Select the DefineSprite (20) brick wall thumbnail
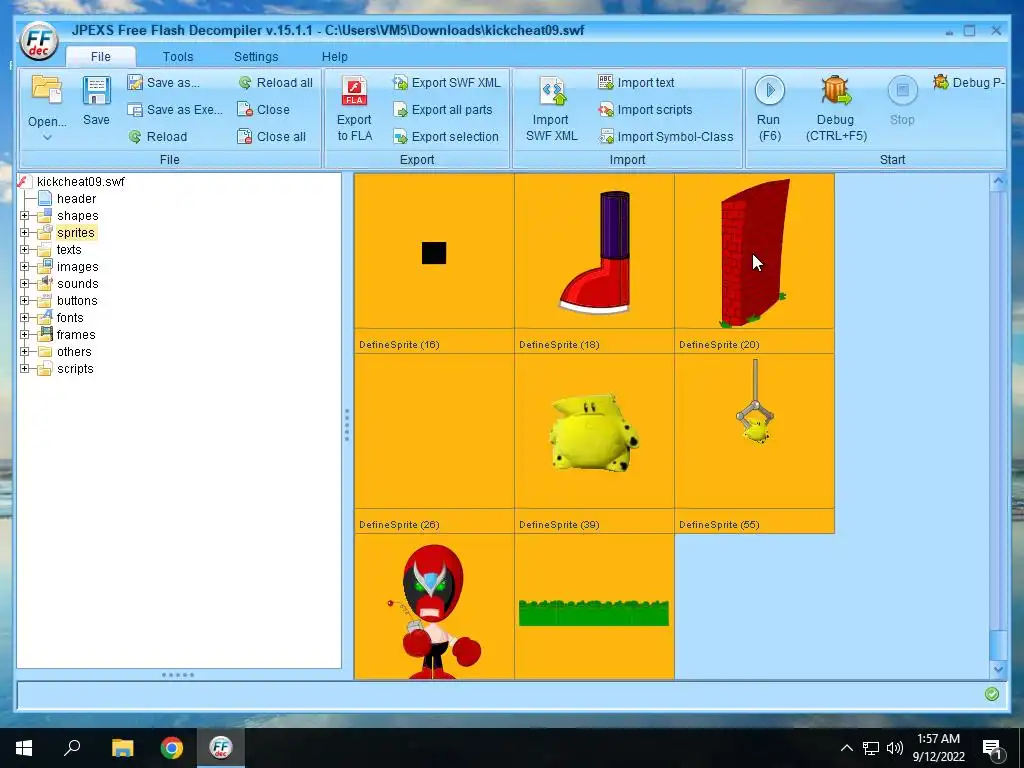This screenshot has width=1024, height=768. click(x=754, y=253)
